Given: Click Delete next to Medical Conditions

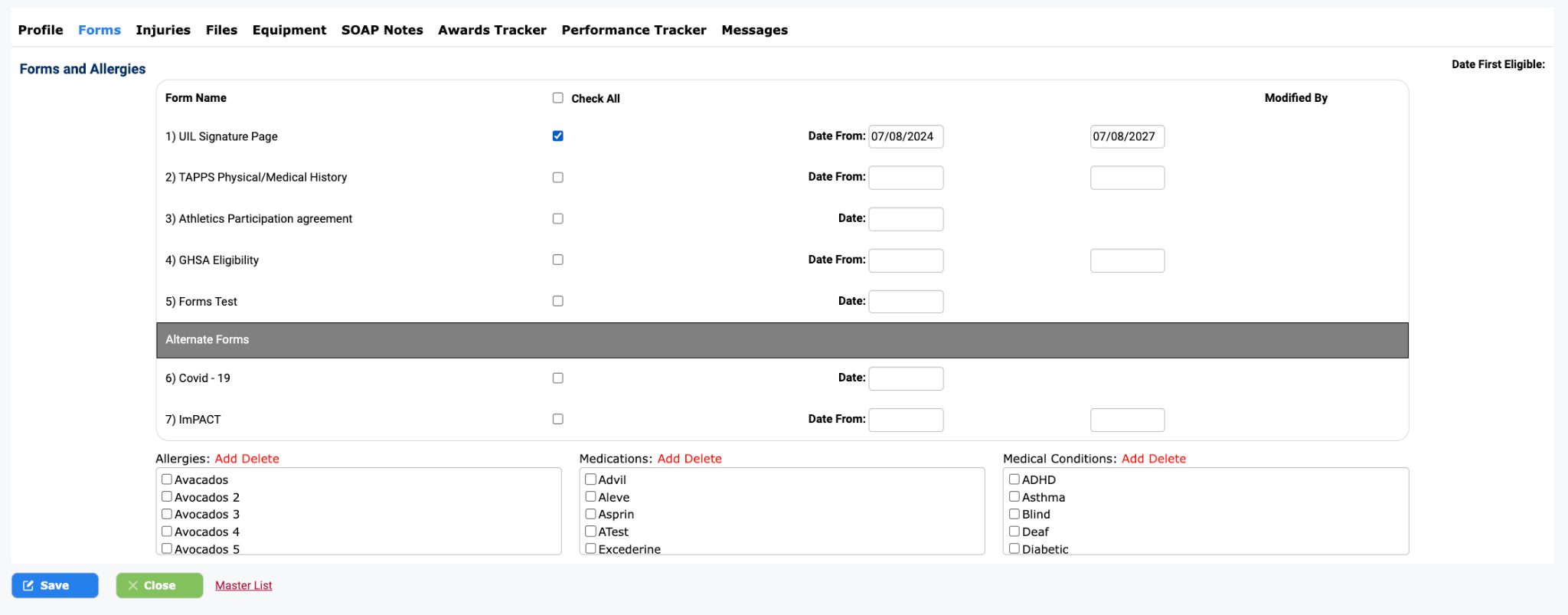Looking at the screenshot, I should (1167, 459).
